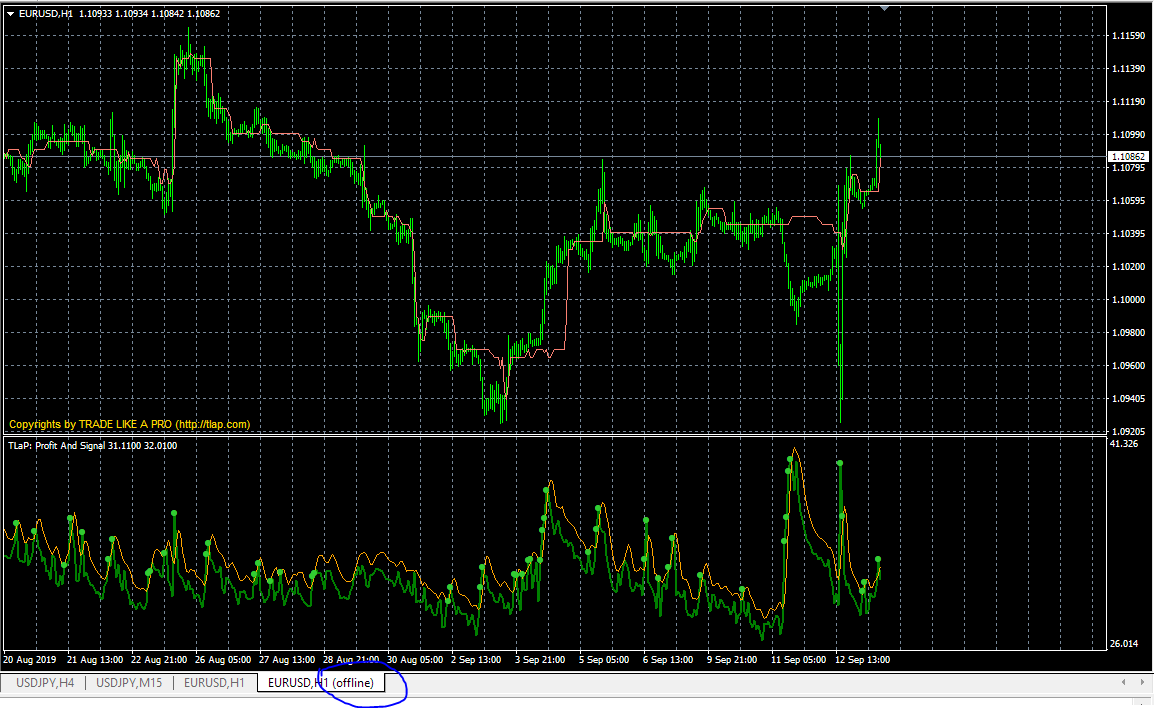Viewport: 1154px width, 708px height.
Task: Click price scale value 1.11390
Action: 1128,68
